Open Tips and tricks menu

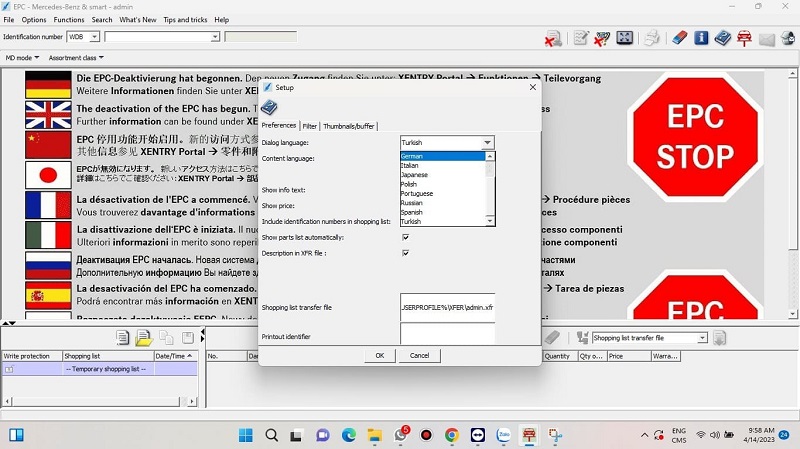point(185,20)
